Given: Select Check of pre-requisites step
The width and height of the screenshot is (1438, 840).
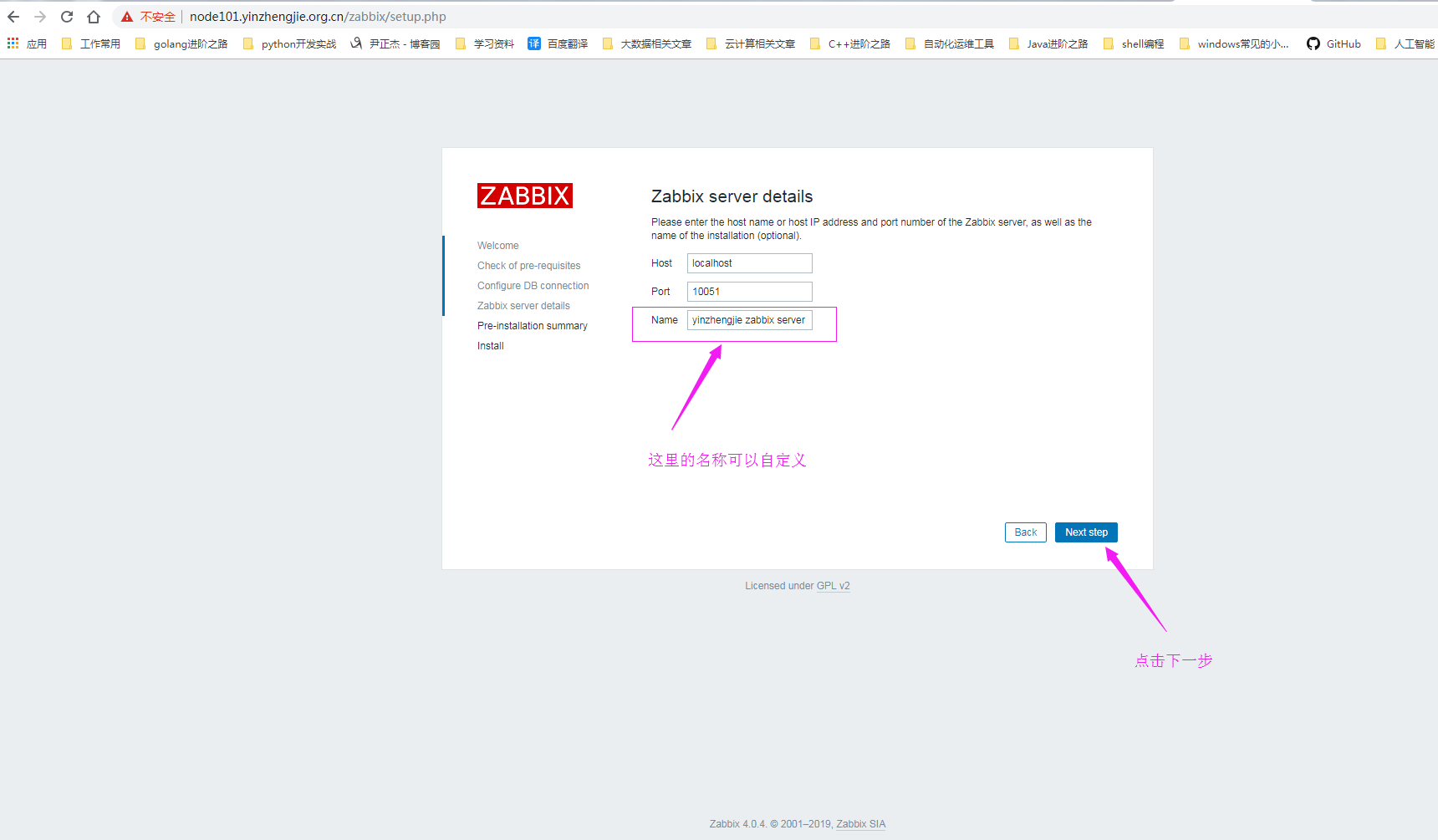Looking at the screenshot, I should [529, 266].
